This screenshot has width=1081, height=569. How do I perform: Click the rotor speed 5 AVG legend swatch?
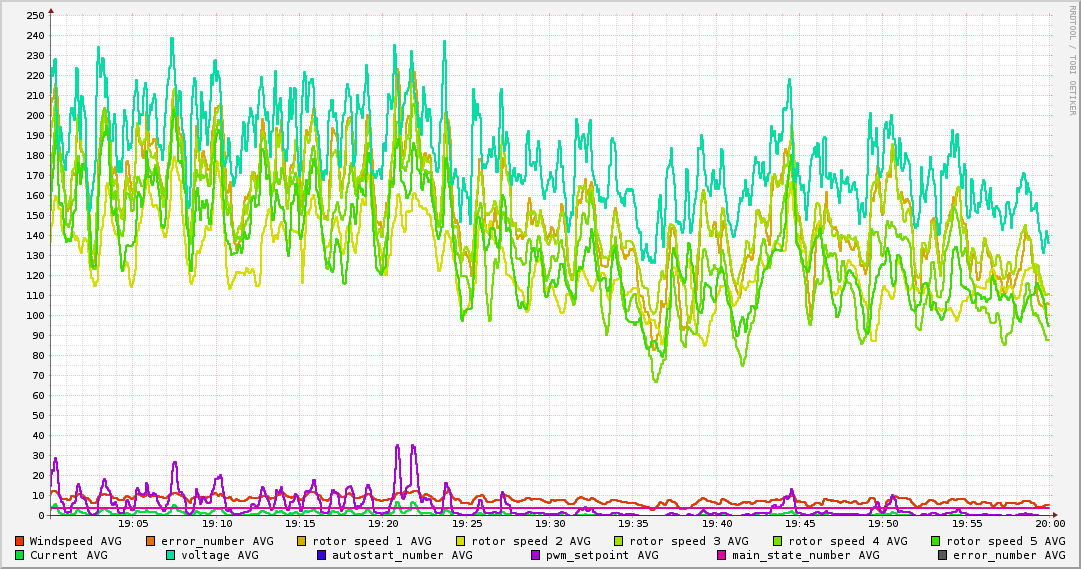coord(936,541)
